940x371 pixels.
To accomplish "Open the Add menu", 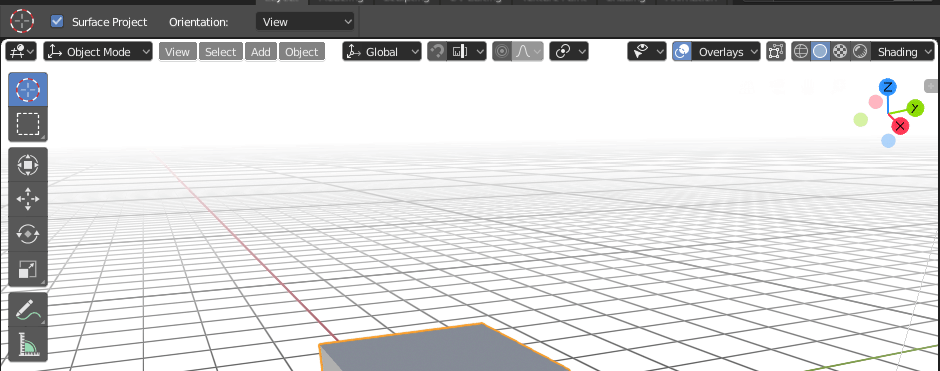I will 261,52.
